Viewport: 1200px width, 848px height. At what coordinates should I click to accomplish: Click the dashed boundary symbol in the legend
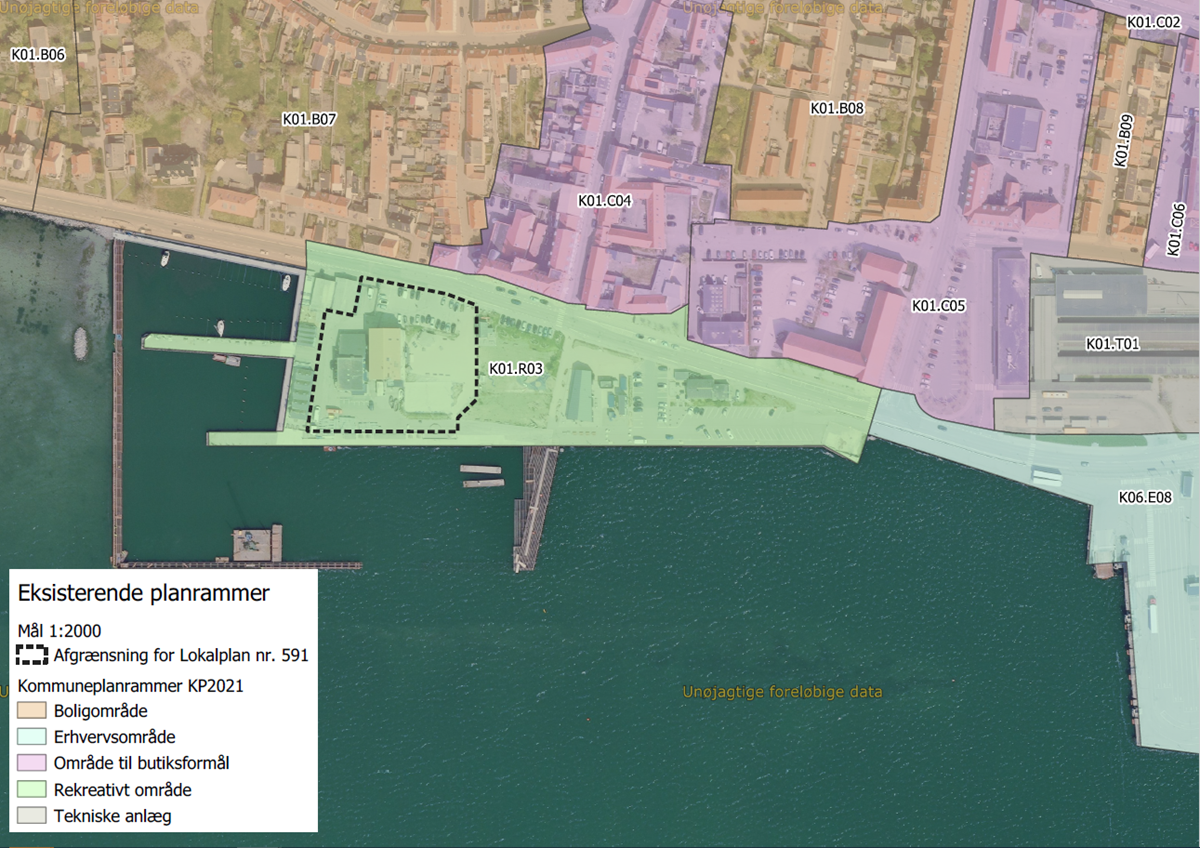33,656
